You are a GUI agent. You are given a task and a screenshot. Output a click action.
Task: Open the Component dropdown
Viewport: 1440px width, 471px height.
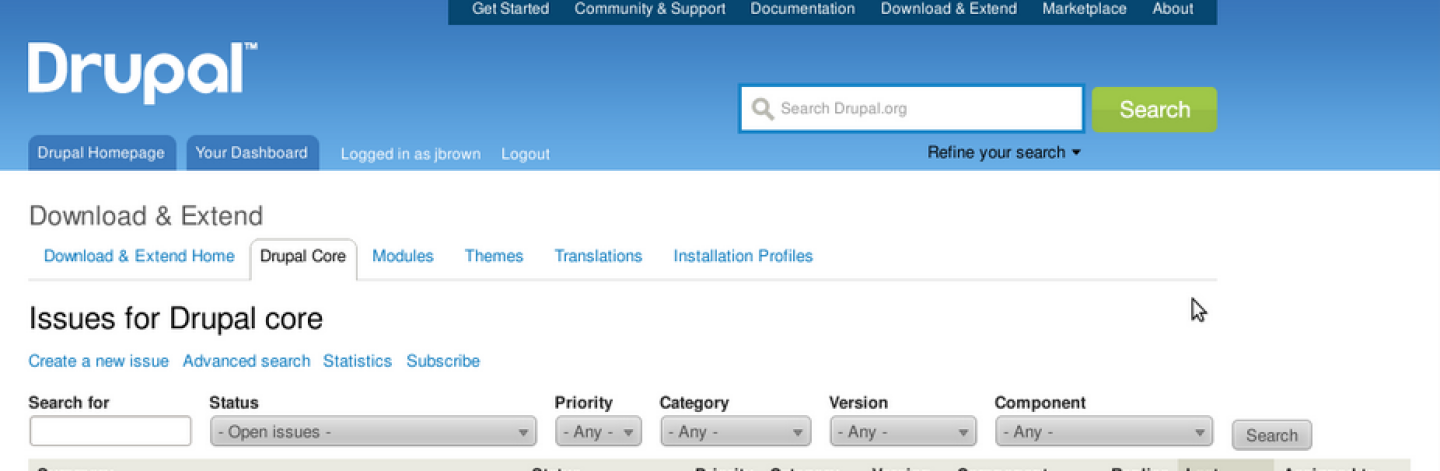tap(1104, 432)
